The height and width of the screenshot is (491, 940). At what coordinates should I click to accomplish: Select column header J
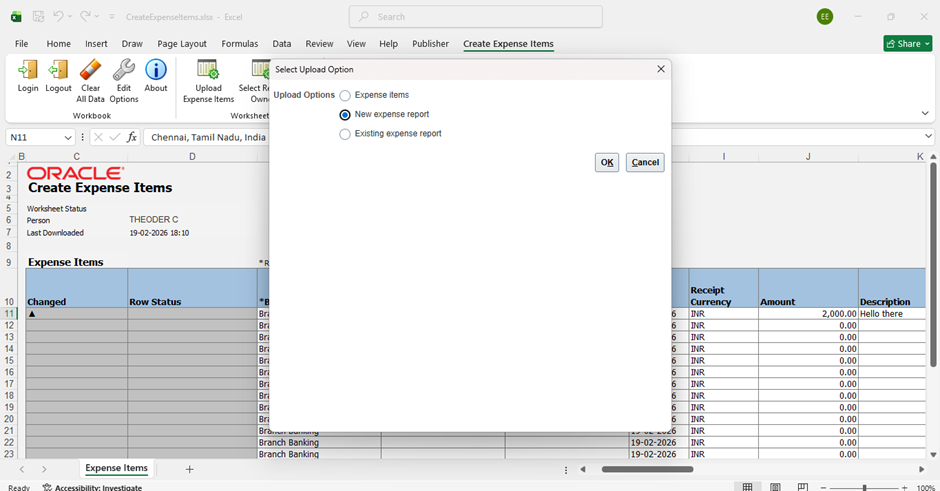(x=808, y=156)
